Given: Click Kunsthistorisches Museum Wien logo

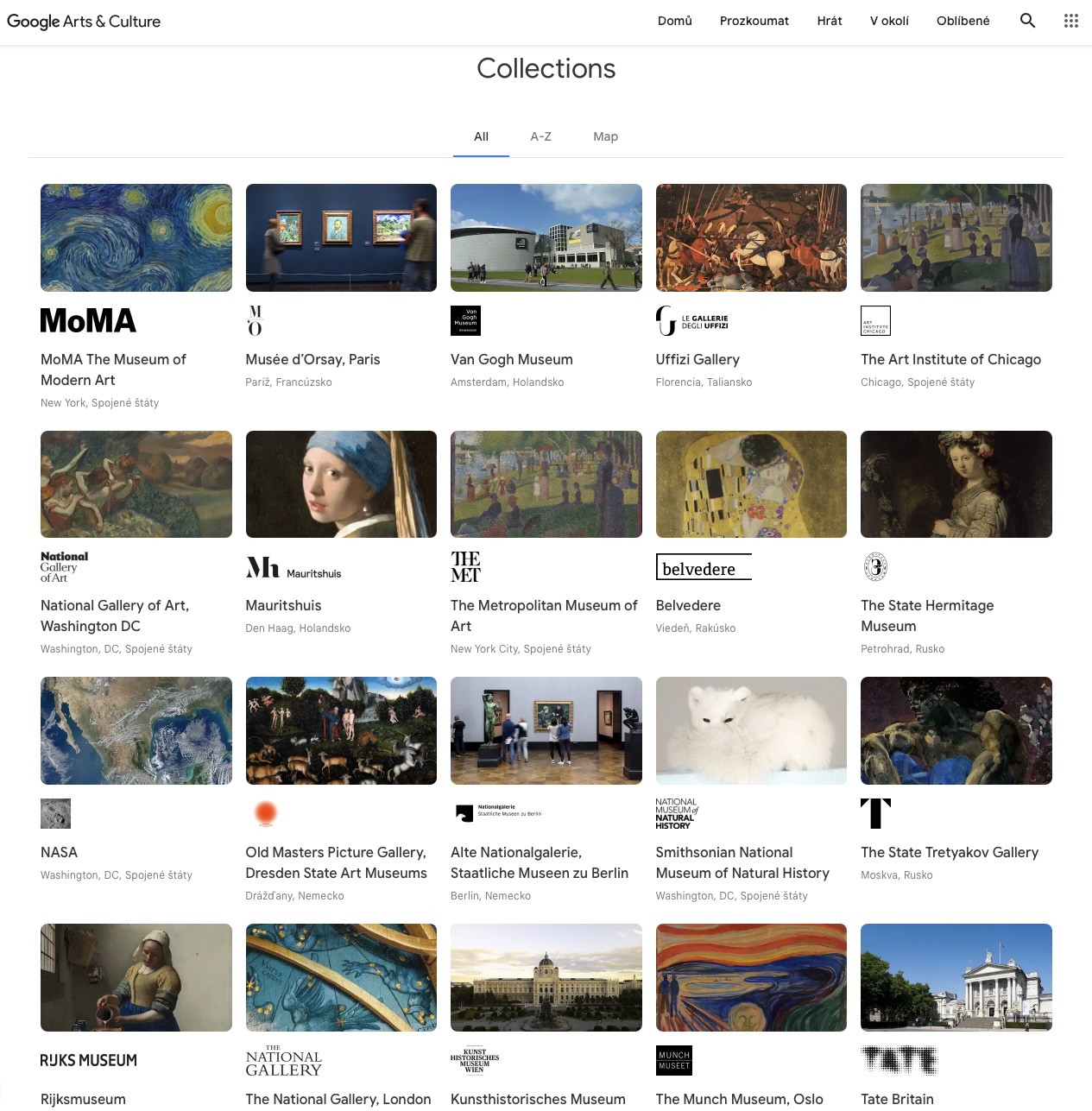Looking at the screenshot, I should pyautogui.click(x=475, y=1060).
